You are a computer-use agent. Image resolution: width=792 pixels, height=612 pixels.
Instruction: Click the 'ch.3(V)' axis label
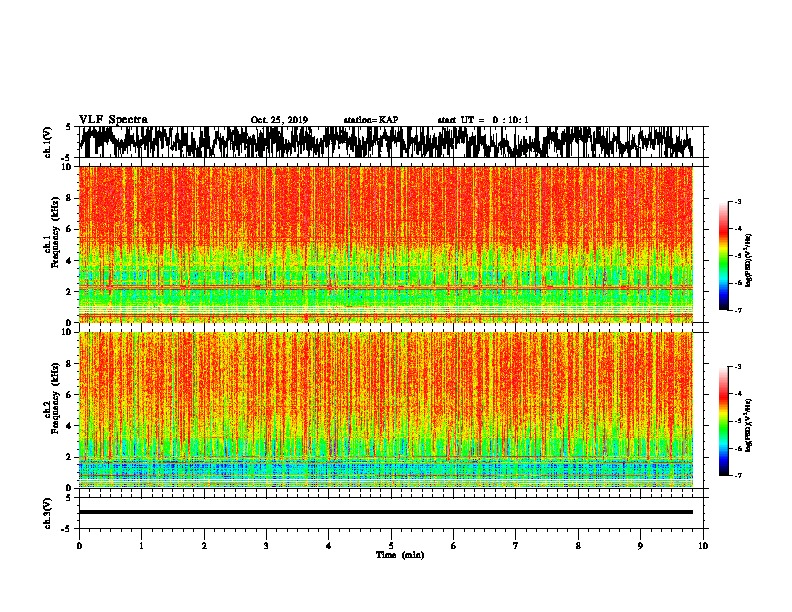pyautogui.click(x=48, y=513)
